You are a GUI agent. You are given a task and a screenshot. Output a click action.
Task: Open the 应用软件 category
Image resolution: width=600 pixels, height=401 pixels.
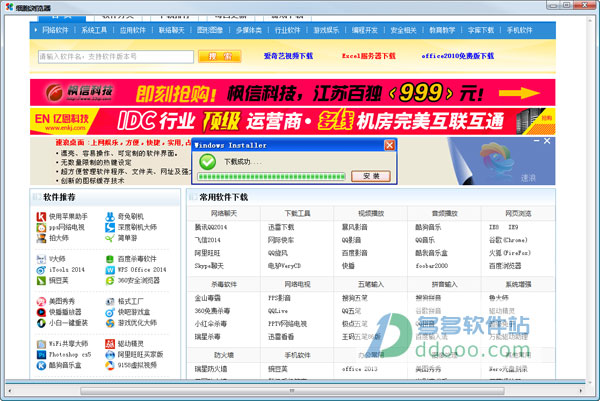(x=133, y=30)
